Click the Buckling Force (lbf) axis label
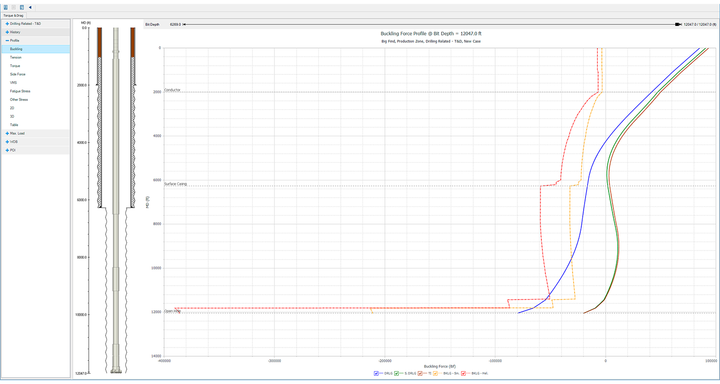 click(x=439, y=367)
